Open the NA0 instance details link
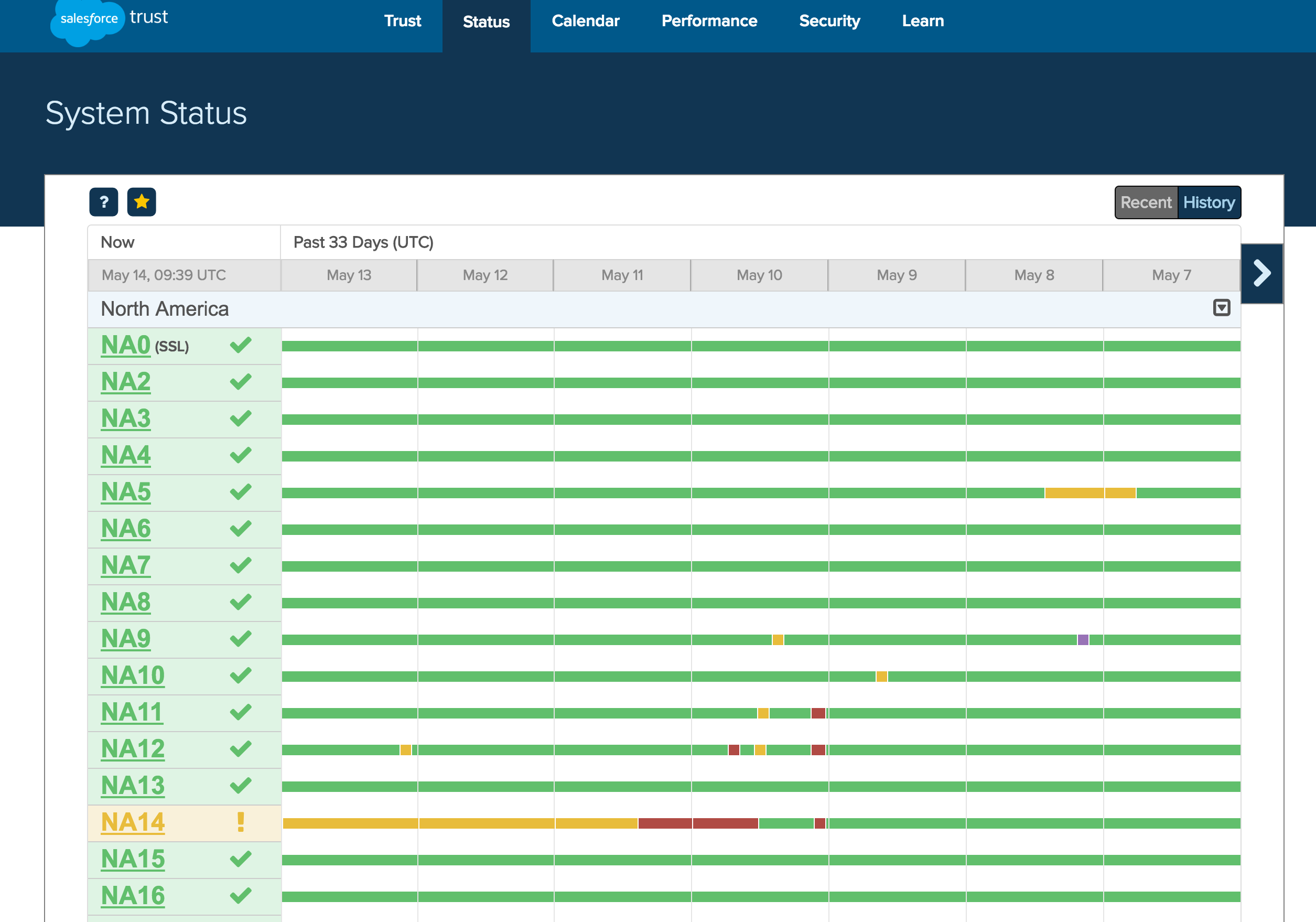Image resolution: width=1316 pixels, height=922 pixels. (125, 345)
